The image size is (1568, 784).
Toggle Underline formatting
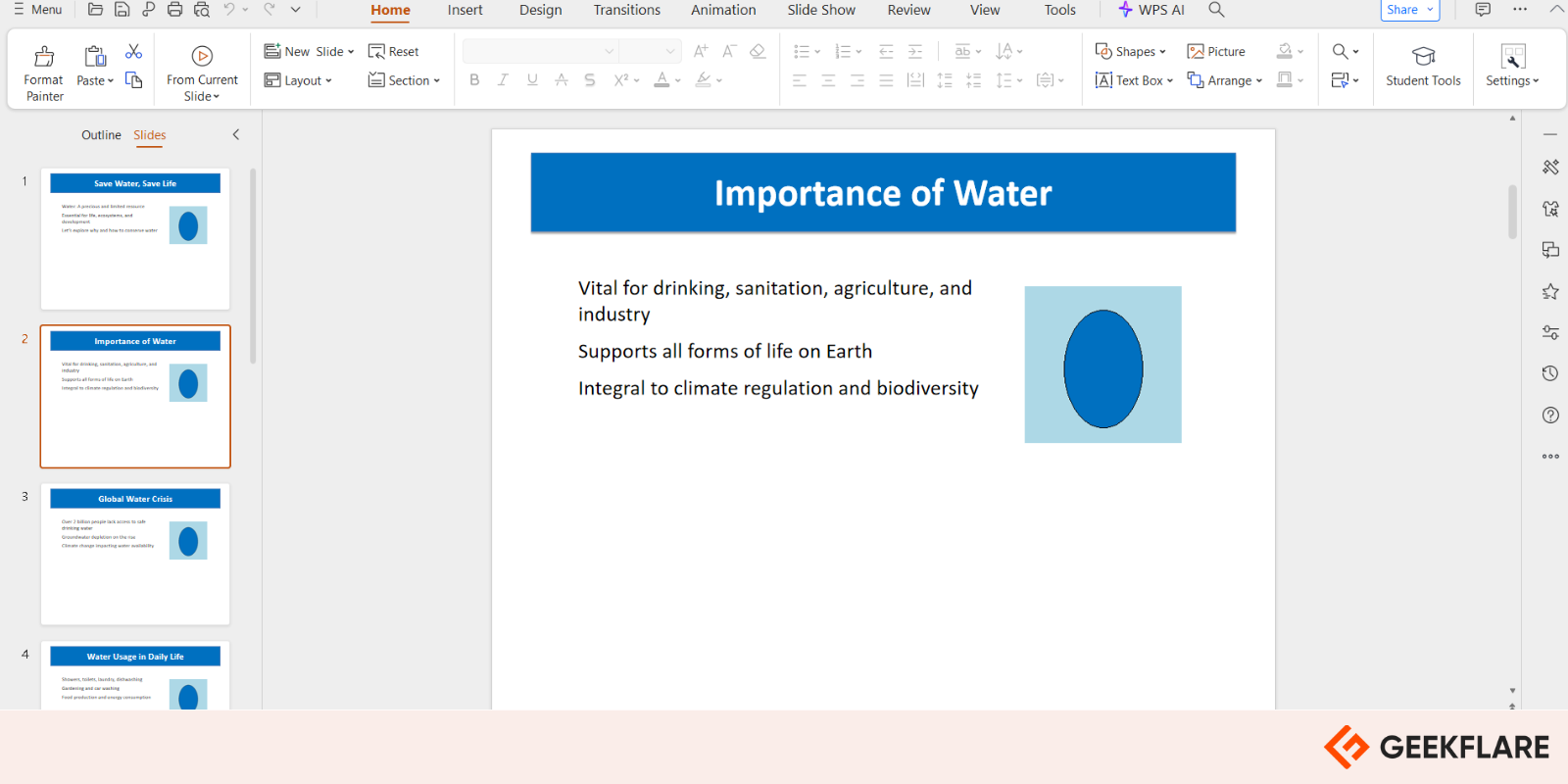pyautogui.click(x=532, y=80)
